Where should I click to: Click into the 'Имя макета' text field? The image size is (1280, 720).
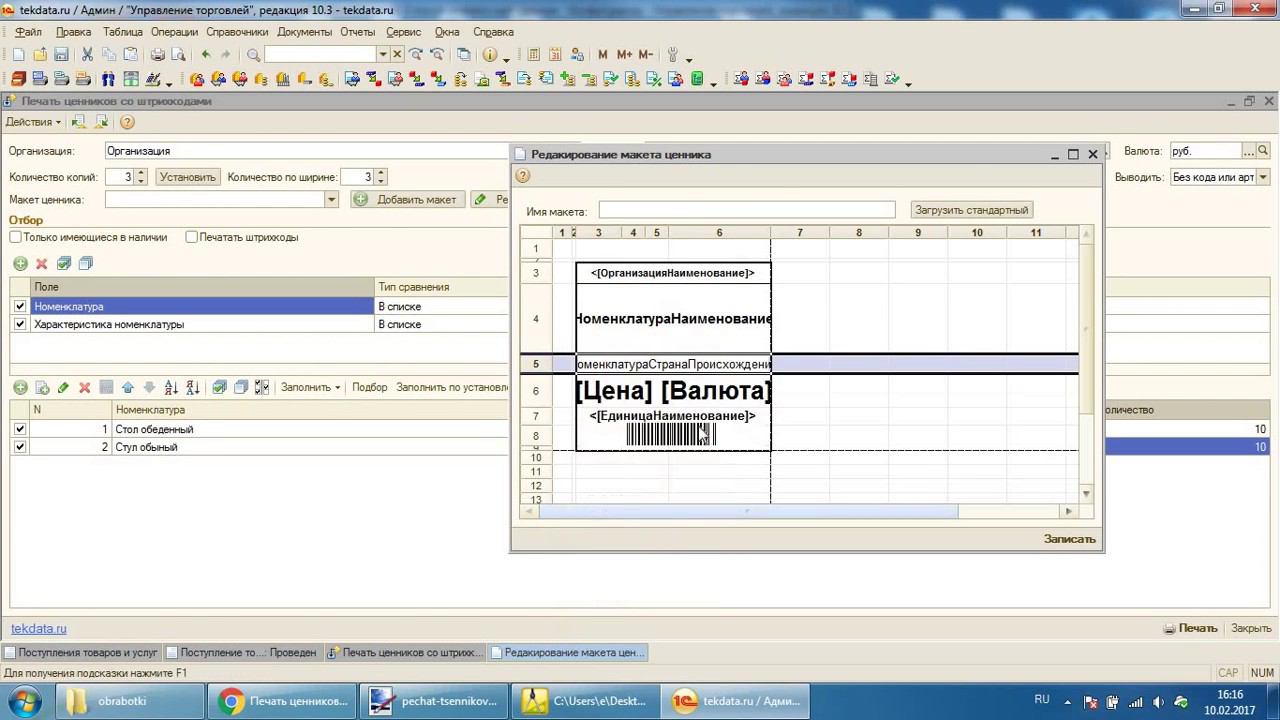coord(746,210)
